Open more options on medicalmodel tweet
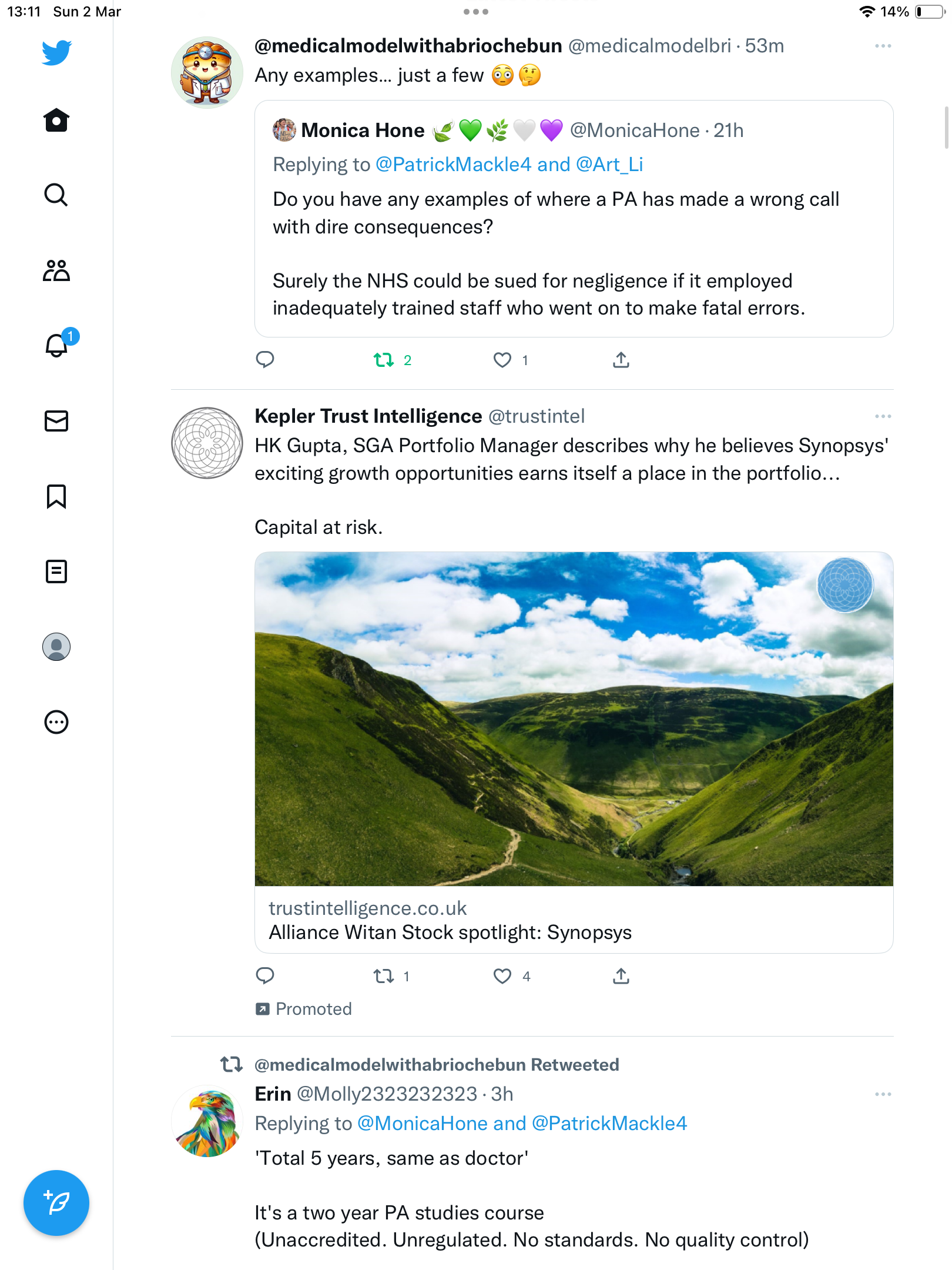This screenshot has height=1270, width=952. point(883,46)
